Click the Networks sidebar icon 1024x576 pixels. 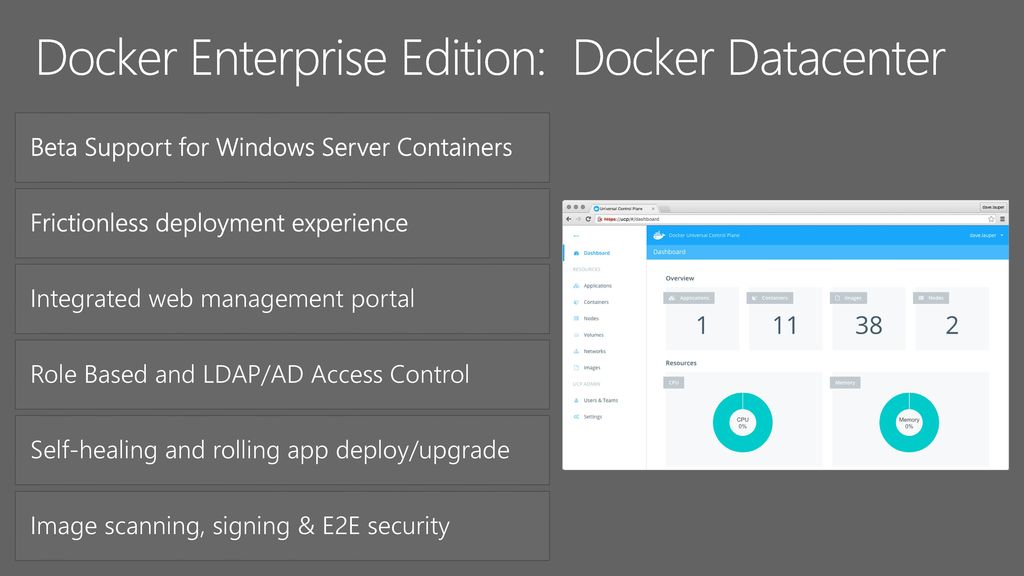576,351
